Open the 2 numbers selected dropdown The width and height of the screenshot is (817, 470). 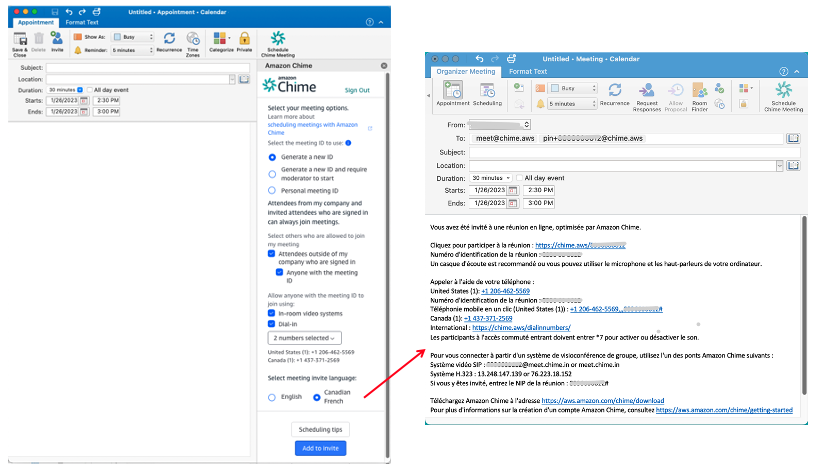(x=305, y=338)
